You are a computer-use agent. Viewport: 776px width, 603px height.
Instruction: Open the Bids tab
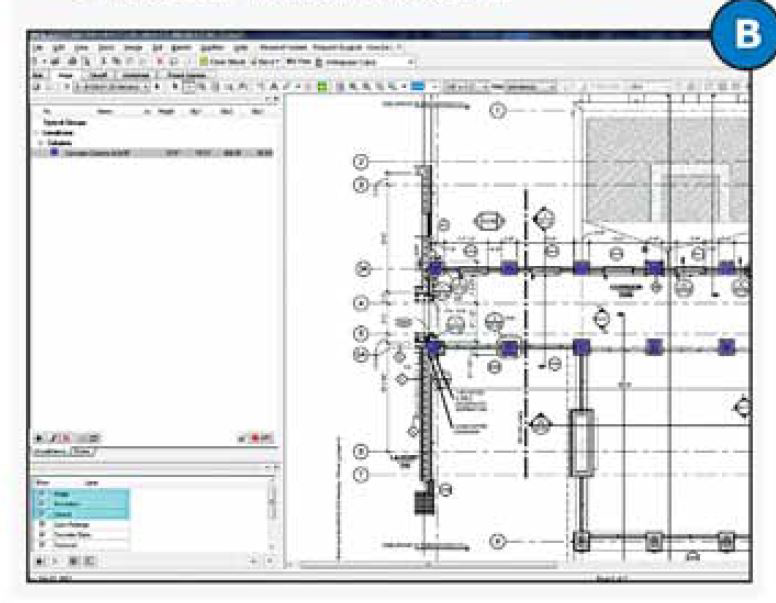[39, 75]
